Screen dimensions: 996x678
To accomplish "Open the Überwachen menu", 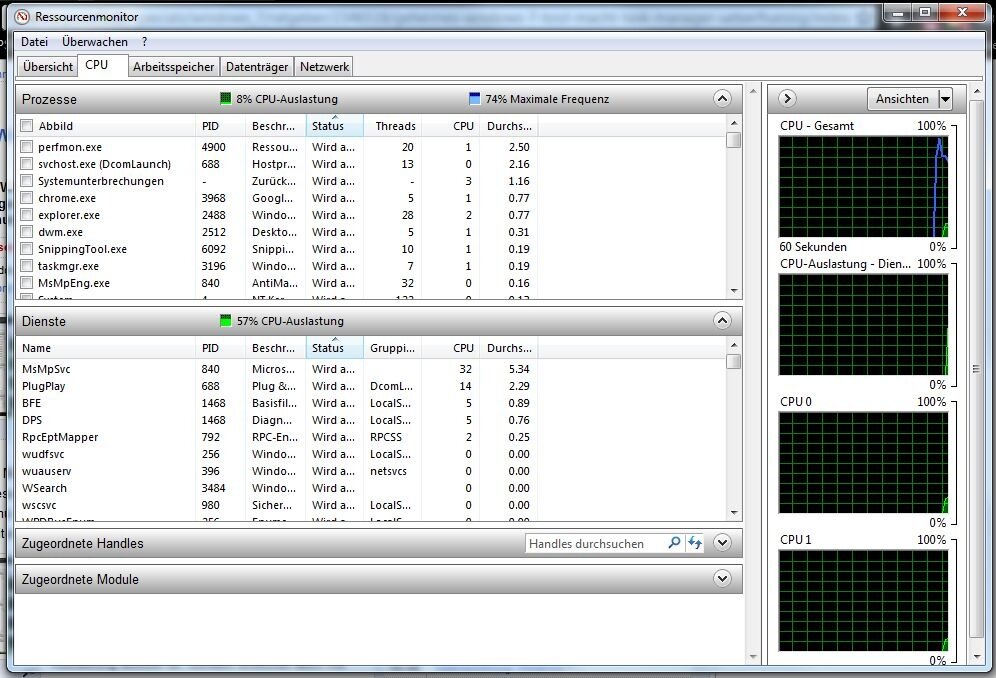I will [x=95, y=42].
